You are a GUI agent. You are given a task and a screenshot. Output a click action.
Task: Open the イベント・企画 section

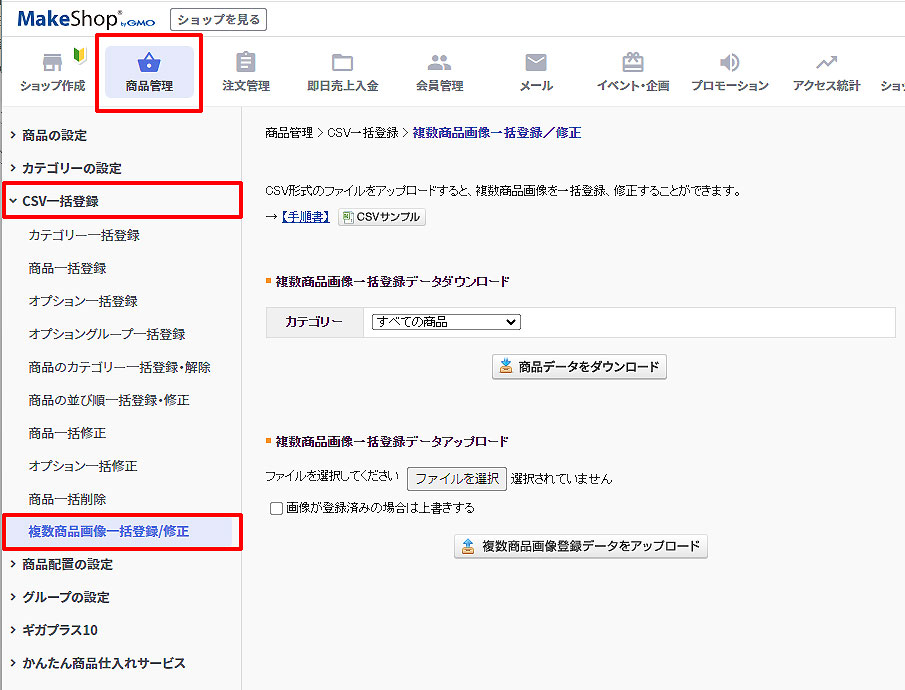pyautogui.click(x=633, y=70)
